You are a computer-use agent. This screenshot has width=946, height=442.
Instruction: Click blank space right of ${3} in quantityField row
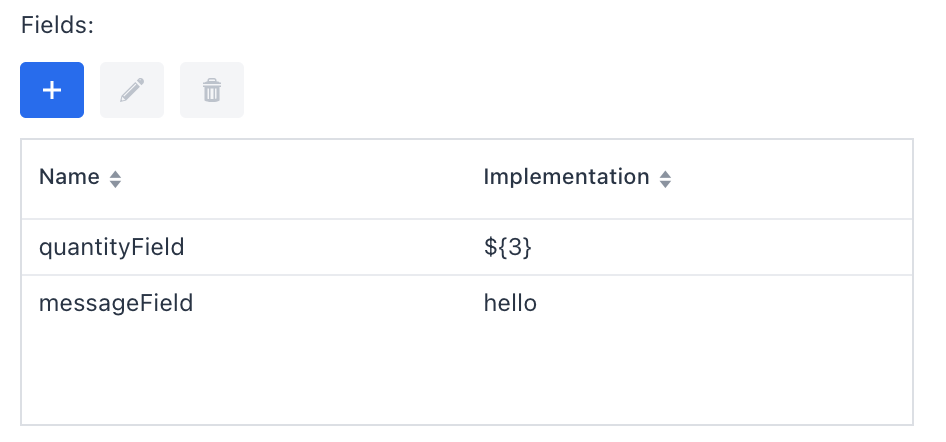click(x=720, y=247)
